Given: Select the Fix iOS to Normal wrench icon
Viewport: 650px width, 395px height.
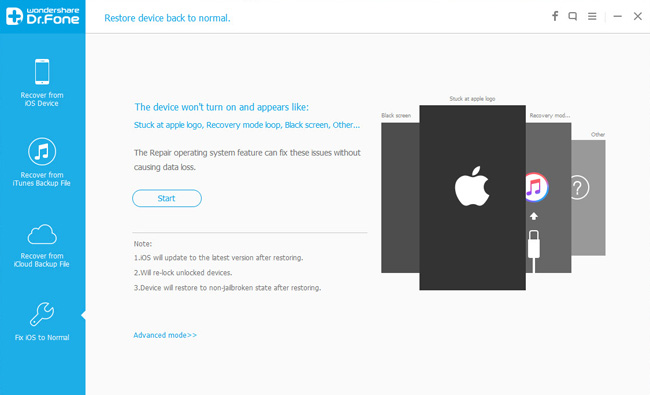Looking at the screenshot, I should point(42,314).
